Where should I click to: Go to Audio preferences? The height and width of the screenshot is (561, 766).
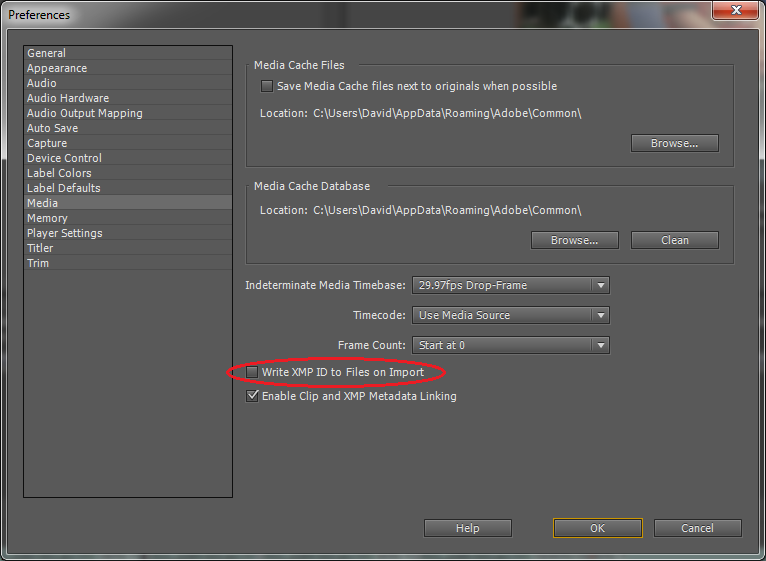pyautogui.click(x=128, y=83)
